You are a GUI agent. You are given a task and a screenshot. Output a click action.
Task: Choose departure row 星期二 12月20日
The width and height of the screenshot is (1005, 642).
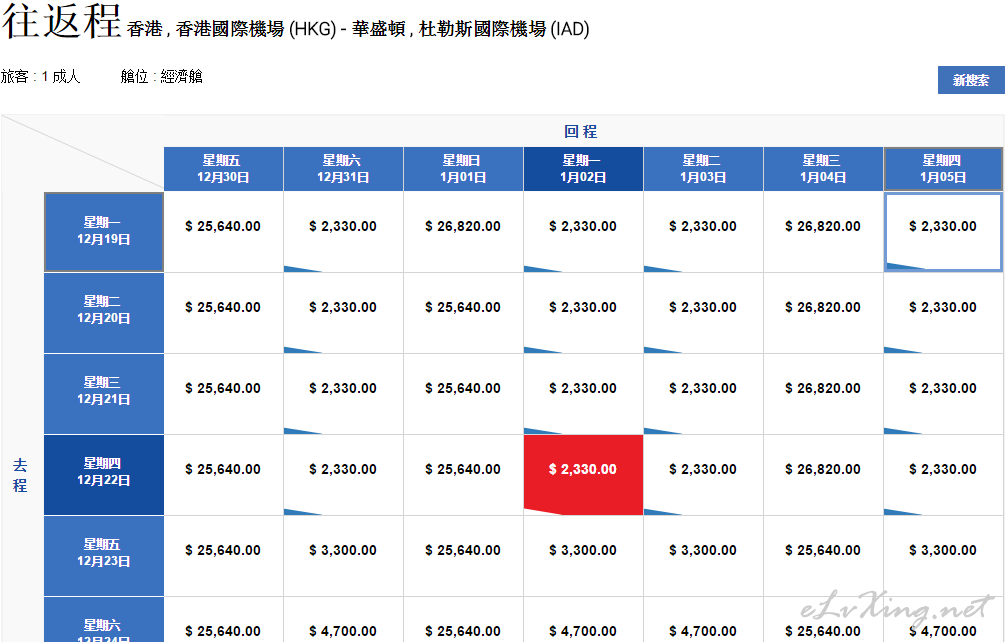103,311
